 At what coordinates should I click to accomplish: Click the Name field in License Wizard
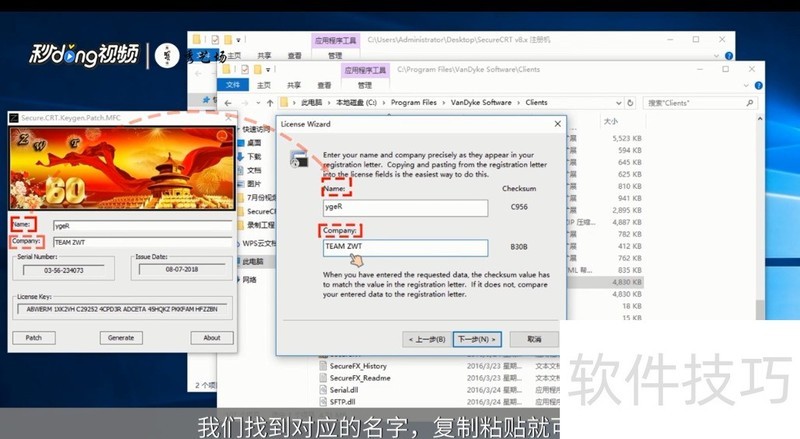(x=405, y=207)
